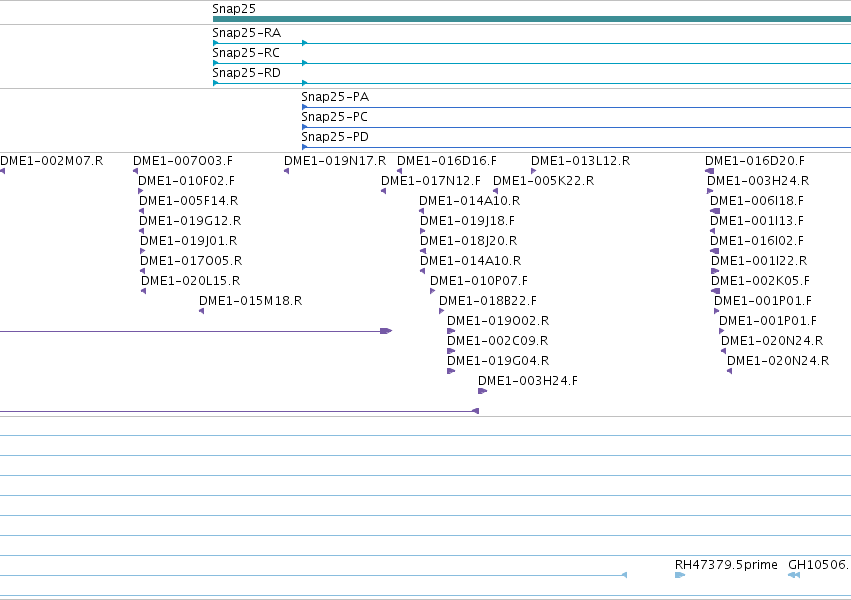Select feature DME1-001I22.R
The height and width of the screenshot is (600, 851).
tap(759, 261)
